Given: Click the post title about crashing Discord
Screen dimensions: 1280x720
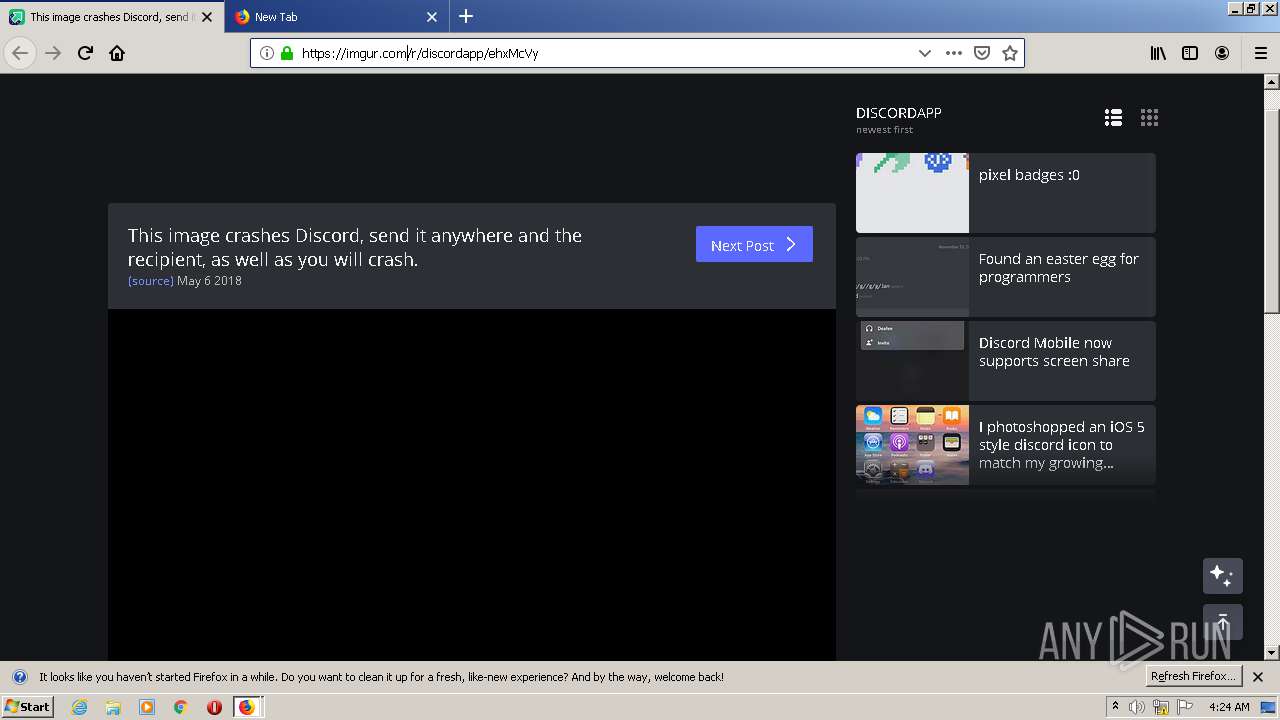Looking at the screenshot, I should point(355,247).
